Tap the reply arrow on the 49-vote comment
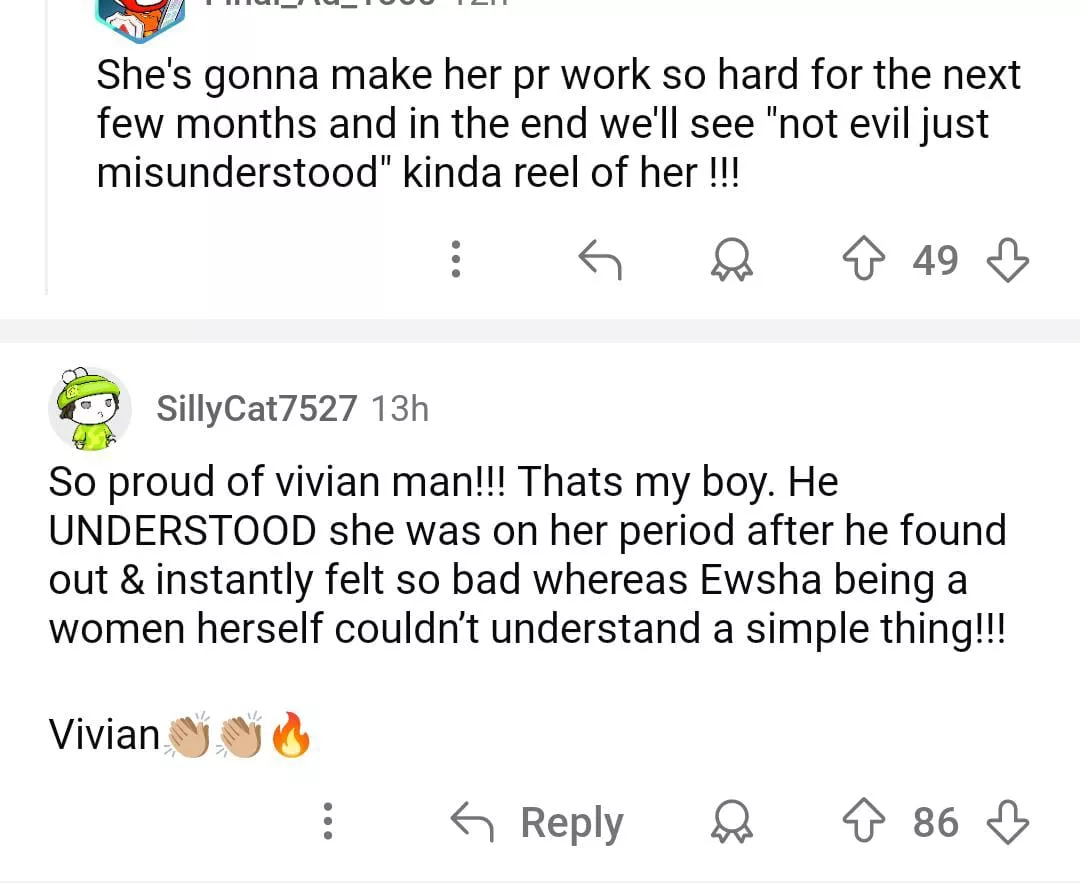The height and width of the screenshot is (883, 1080). pos(600,261)
